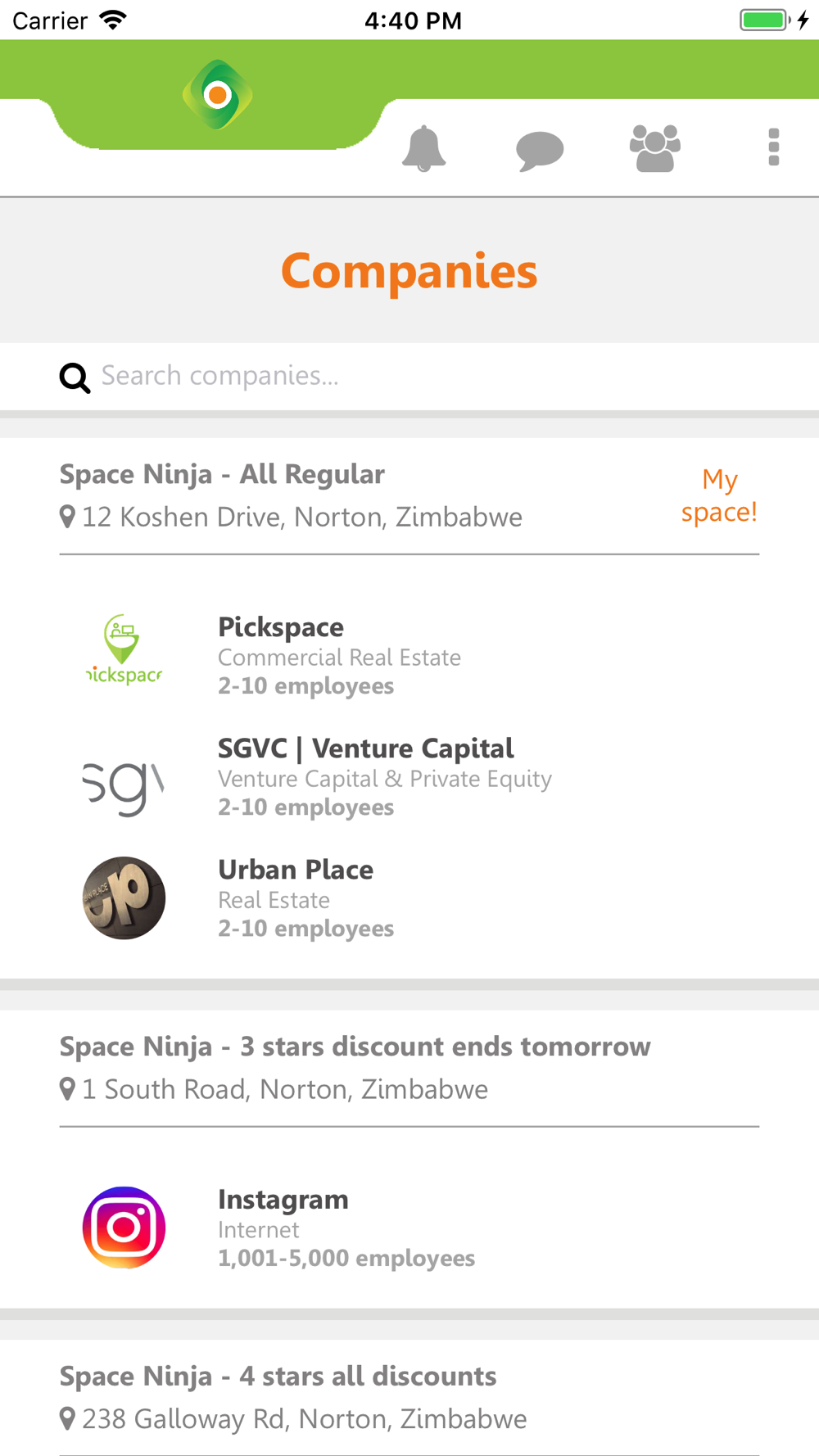Open the chat messages bubble icon

click(x=540, y=151)
